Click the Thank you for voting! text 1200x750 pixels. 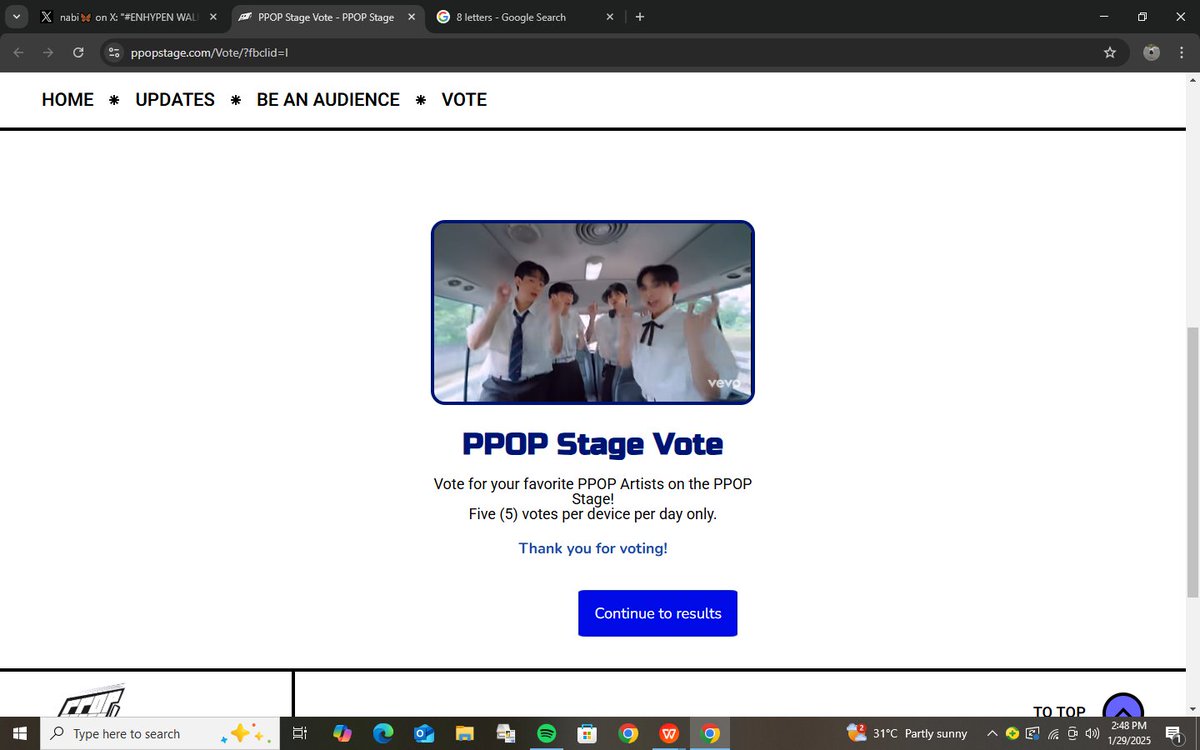(x=593, y=548)
